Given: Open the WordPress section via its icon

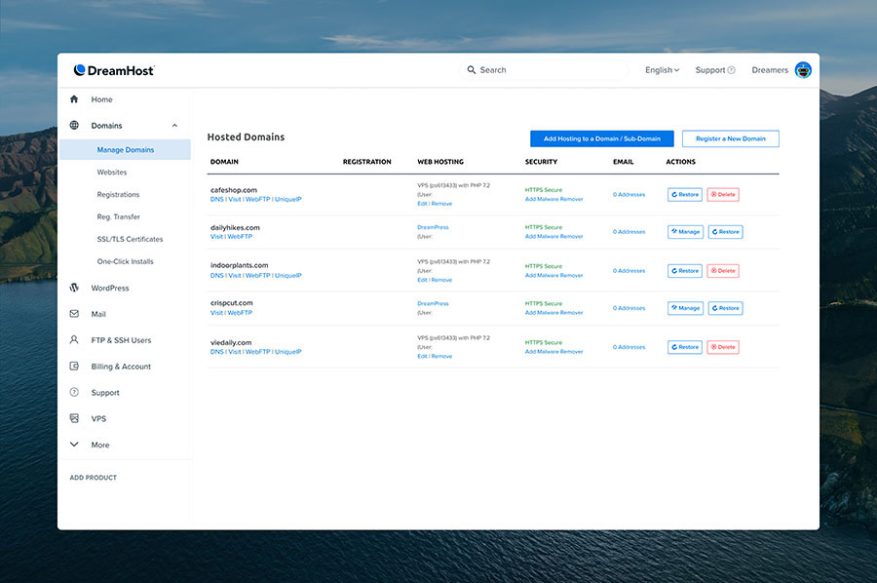Looking at the screenshot, I should tap(72, 287).
